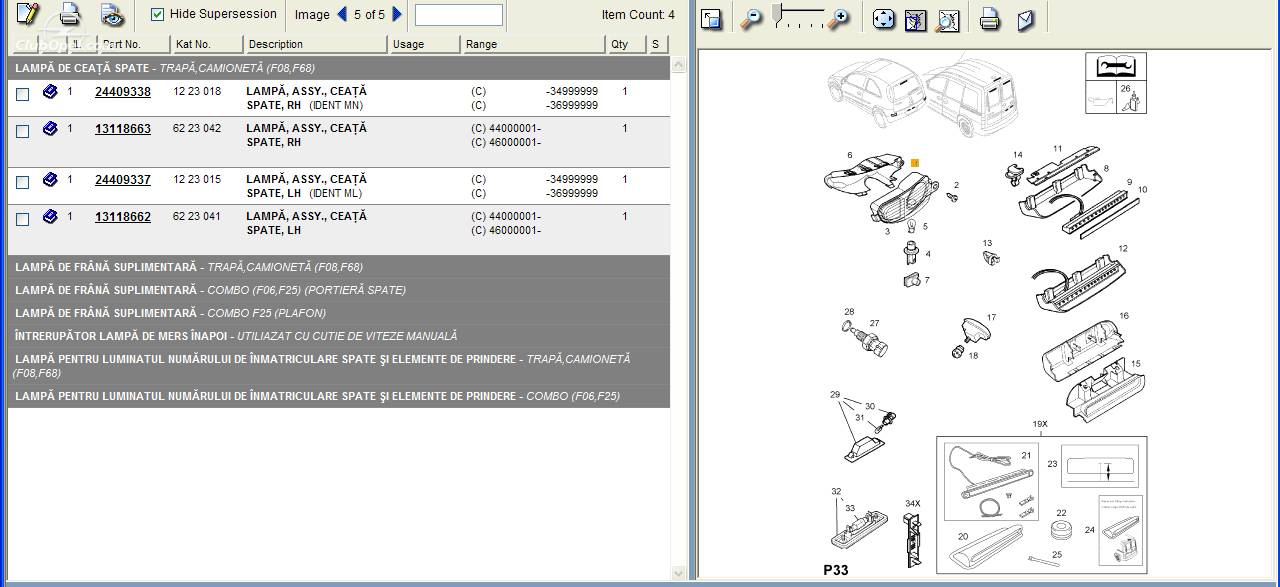
Task: Open part info icon for 24409338
Action: (x=51, y=92)
